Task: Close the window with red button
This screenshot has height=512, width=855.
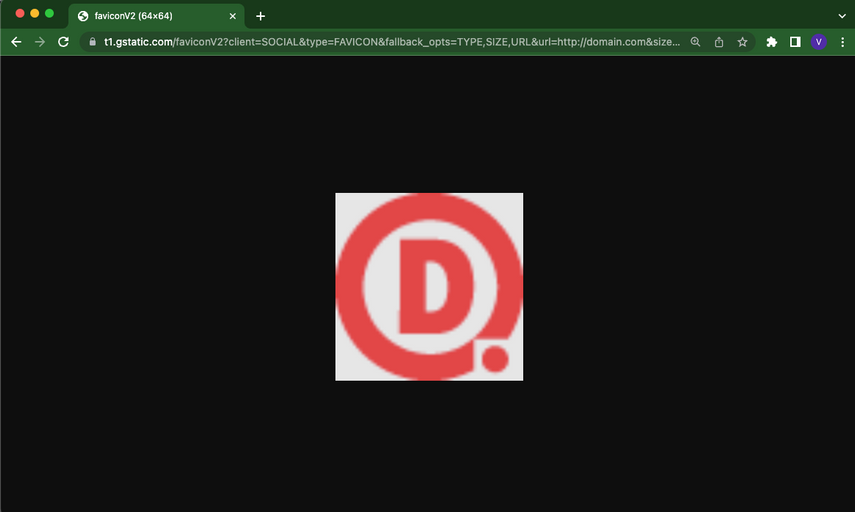Action: [x=20, y=14]
